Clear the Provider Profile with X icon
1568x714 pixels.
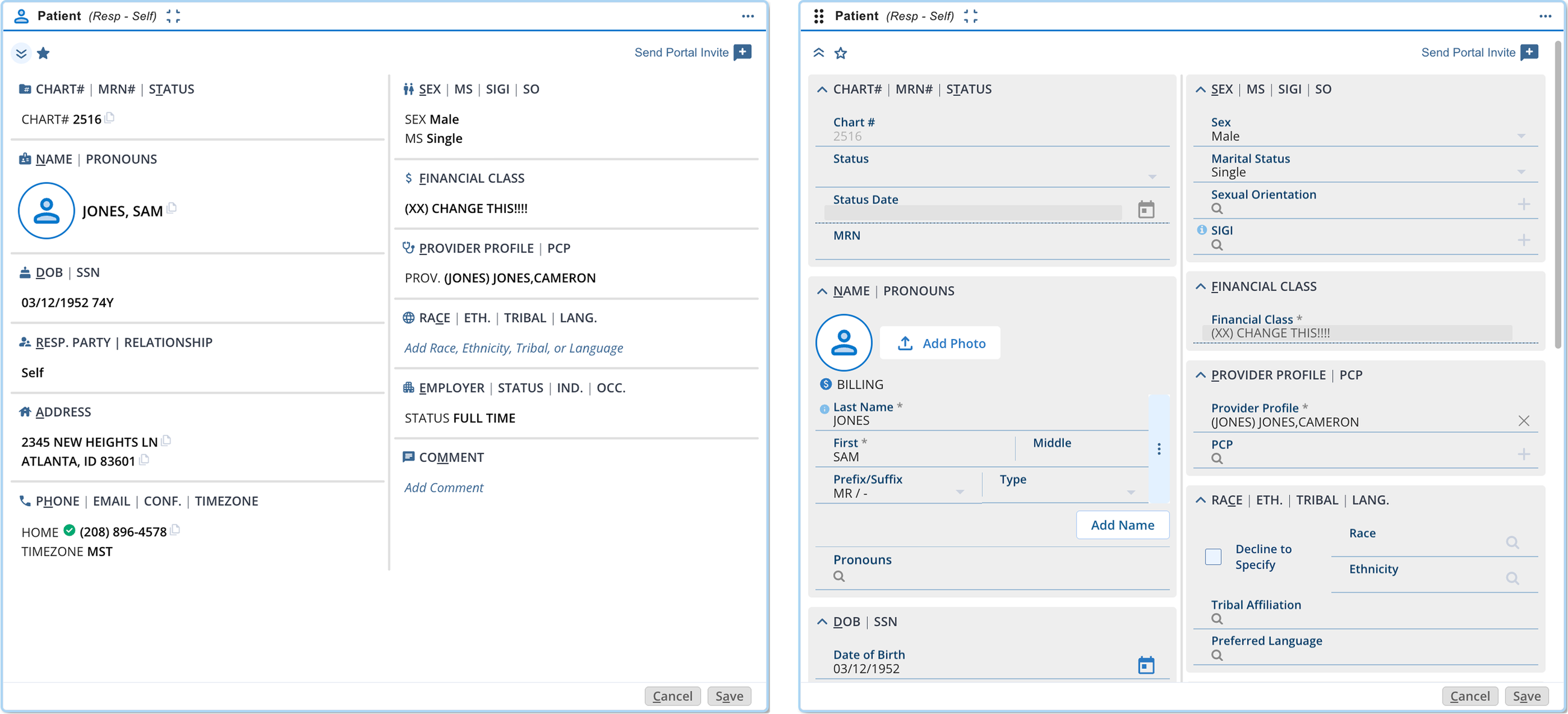pos(1523,421)
